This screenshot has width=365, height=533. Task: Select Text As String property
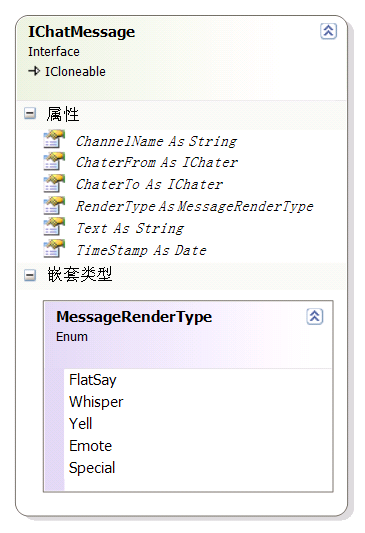(x=130, y=228)
